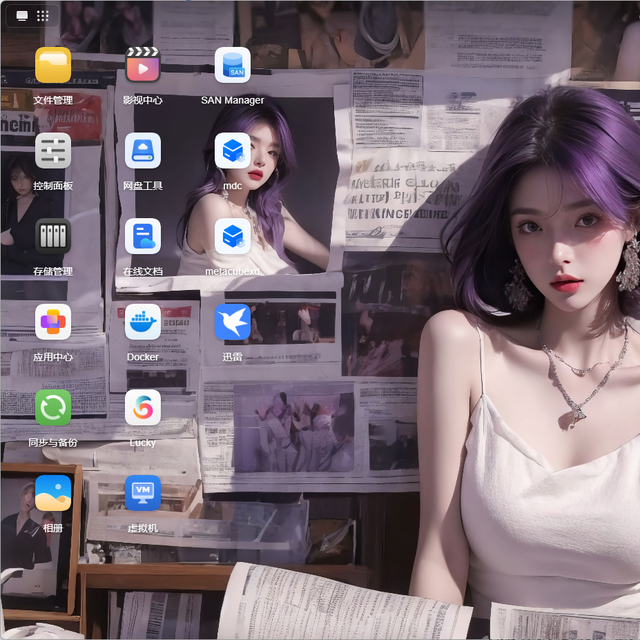The width and height of the screenshot is (640, 640).
Task: Click the show desktop monitor button
Action: (22, 16)
